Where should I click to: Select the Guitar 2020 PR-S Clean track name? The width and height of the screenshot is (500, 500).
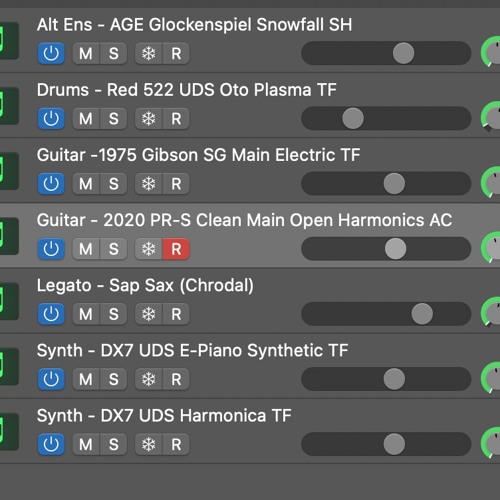click(x=244, y=220)
